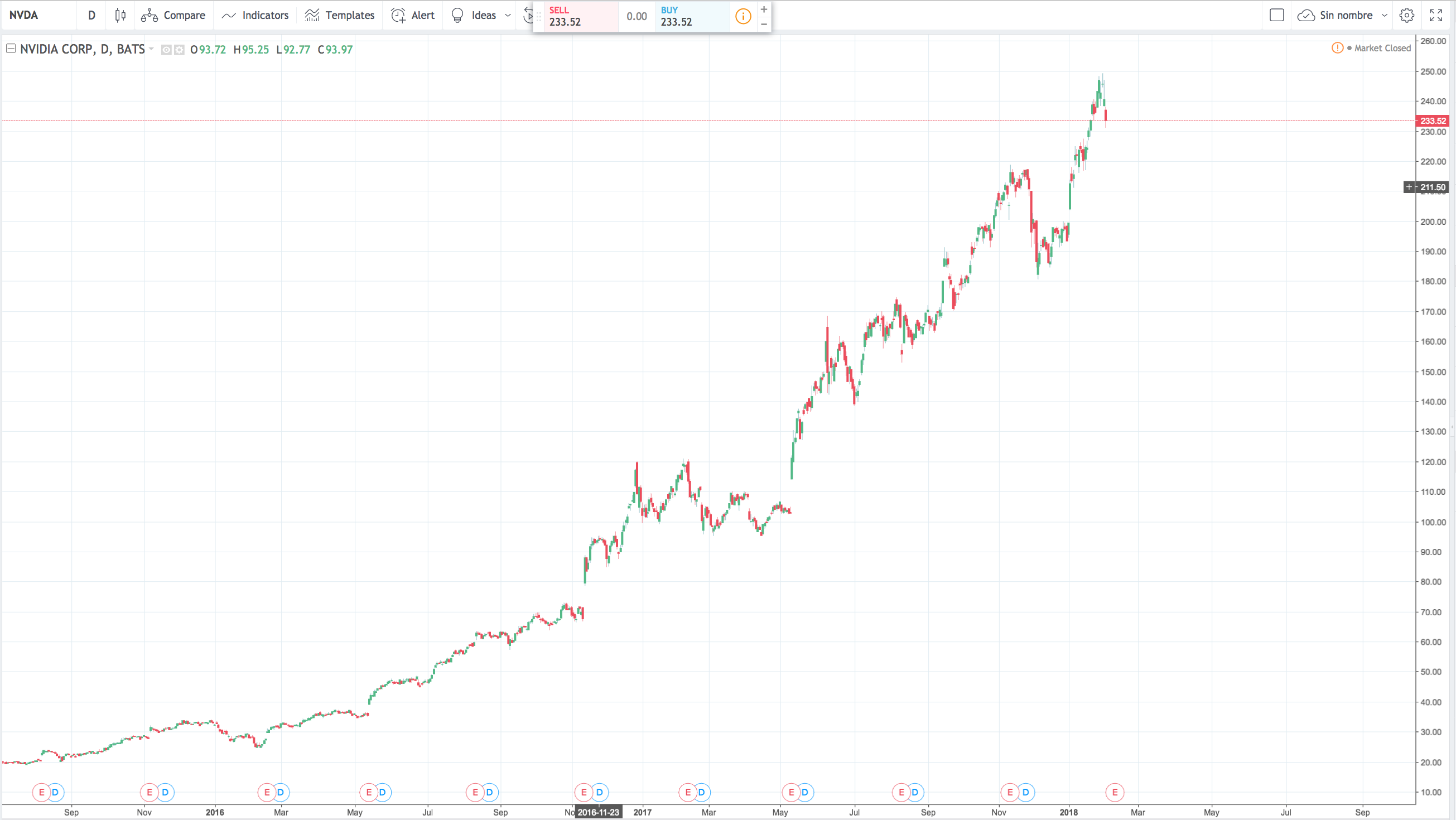Click the earnings E marker at Nov 2015
This screenshot has height=820, width=1456.
click(149, 792)
